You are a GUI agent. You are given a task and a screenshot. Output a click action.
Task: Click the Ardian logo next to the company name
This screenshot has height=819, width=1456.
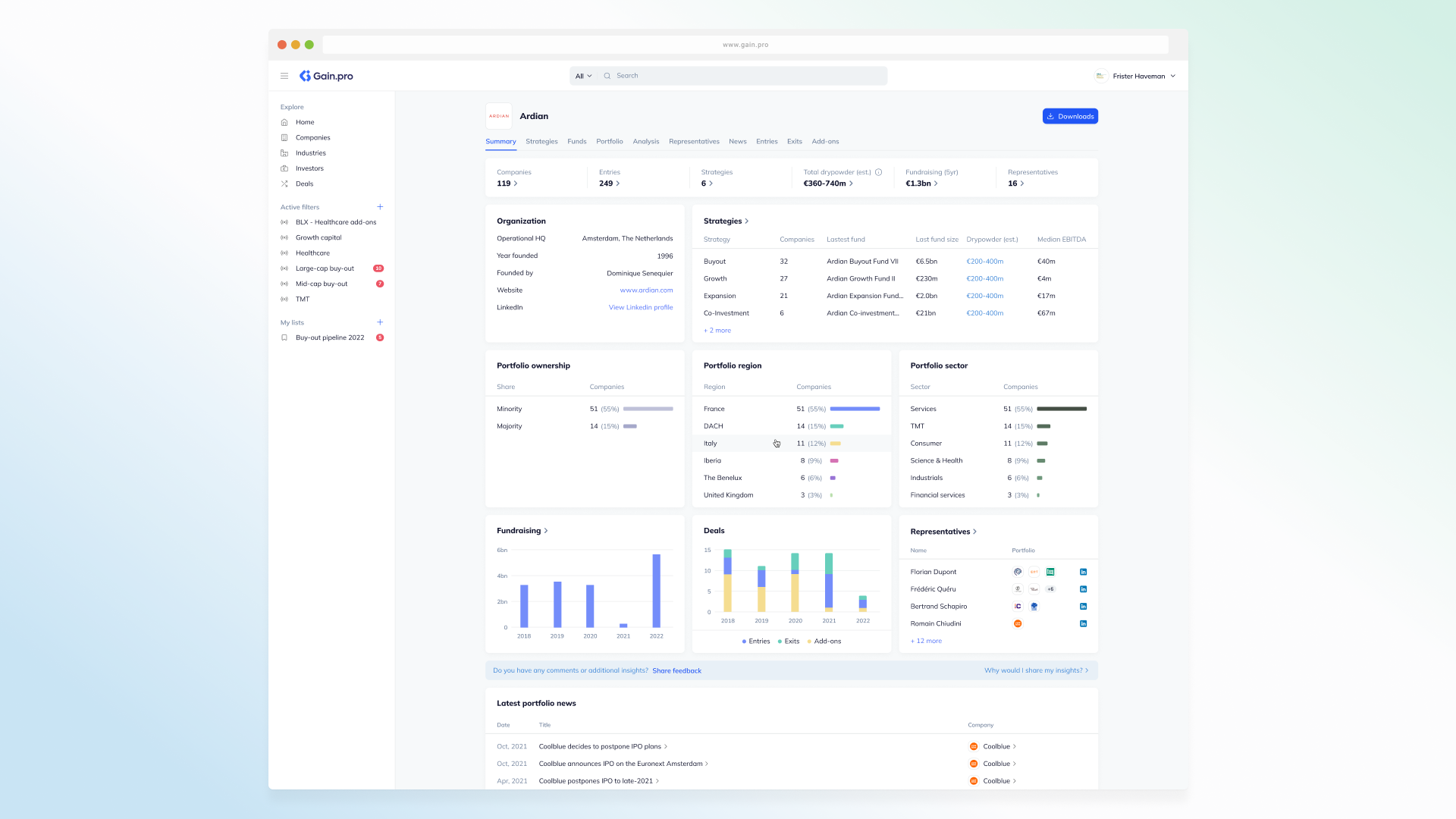pos(499,116)
